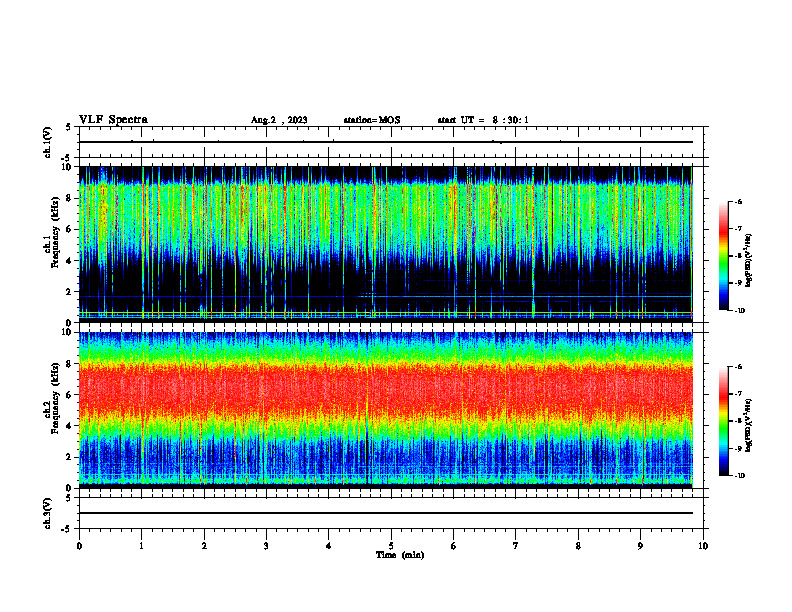Click the ch.1 spectrogram's 8 kHz tick label
Screen dimensions: 792x612
coord(69,198)
